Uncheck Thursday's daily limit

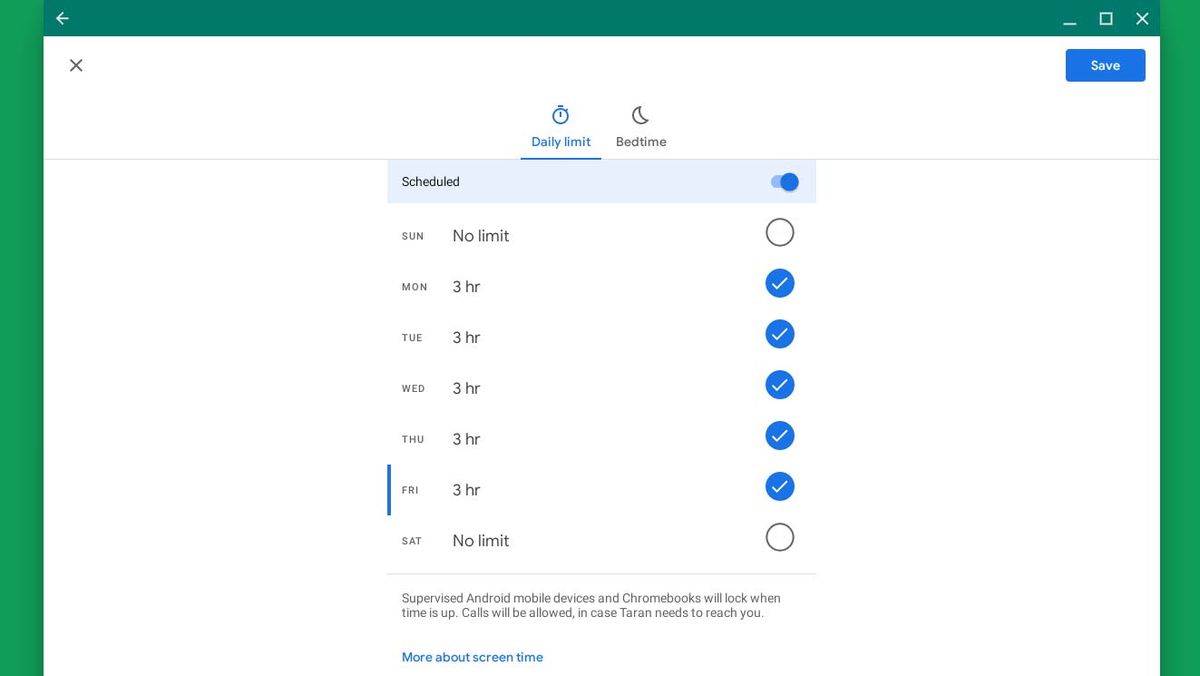[x=780, y=435]
